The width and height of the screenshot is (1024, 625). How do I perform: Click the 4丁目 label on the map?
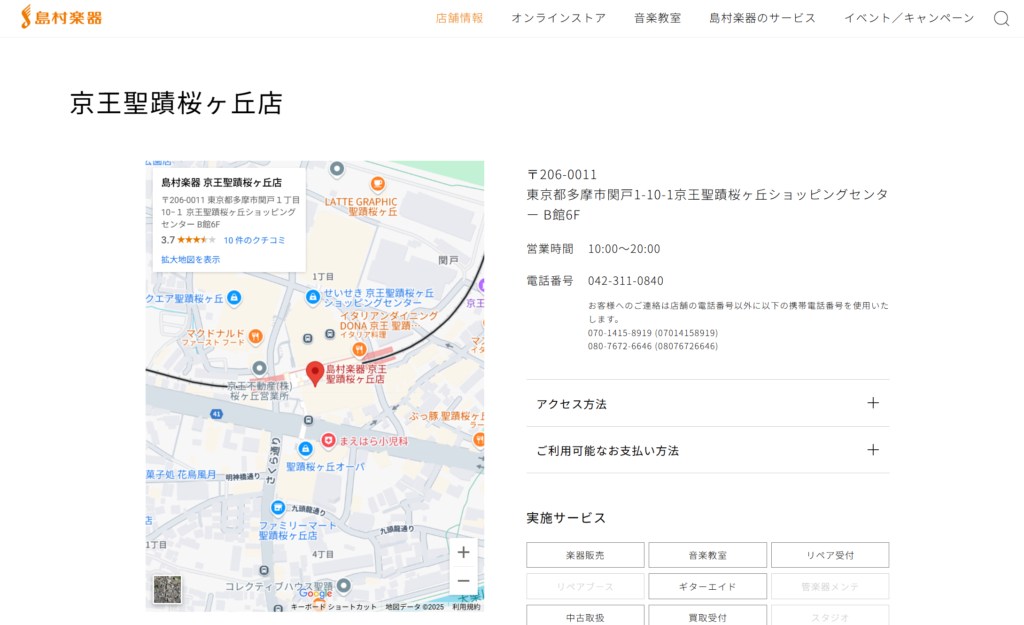click(323, 554)
